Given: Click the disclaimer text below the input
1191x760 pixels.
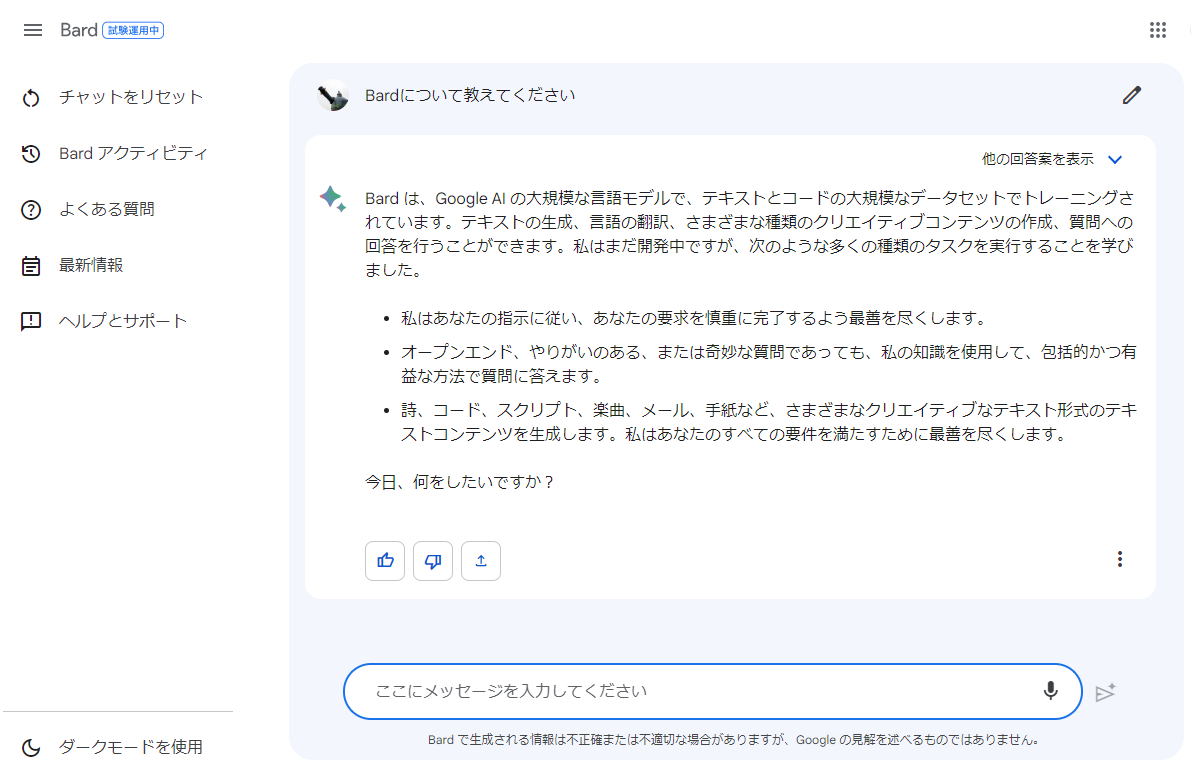Looking at the screenshot, I should pyautogui.click(x=733, y=740).
